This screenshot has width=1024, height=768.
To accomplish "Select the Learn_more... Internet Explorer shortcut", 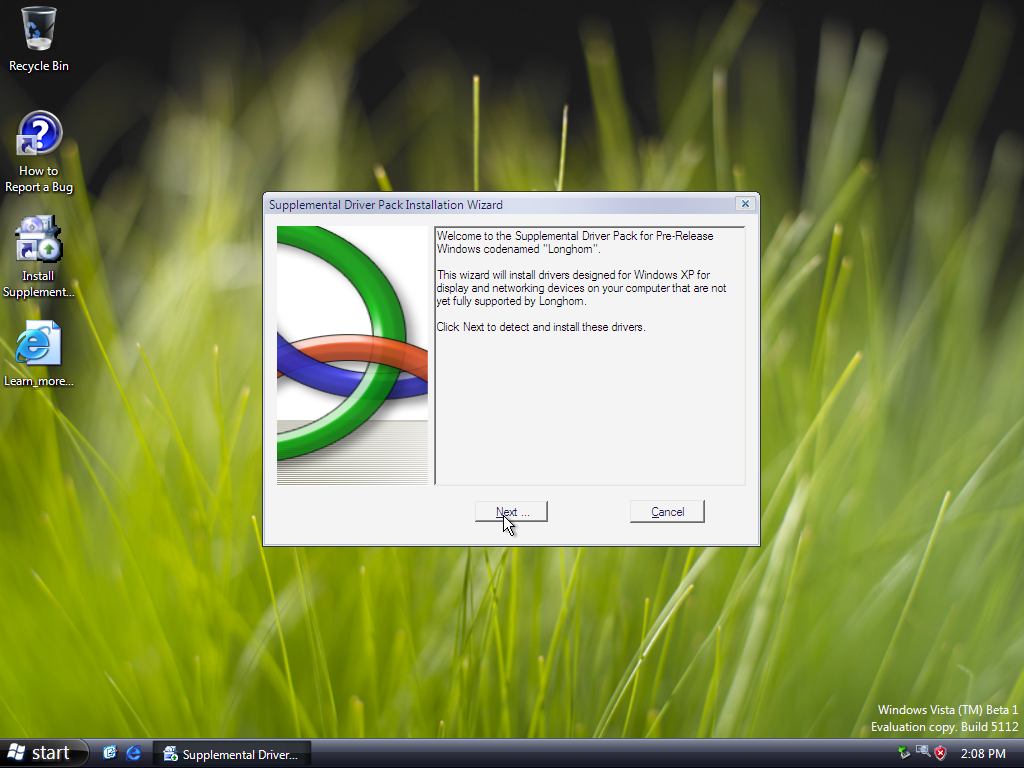I will tap(39, 353).
